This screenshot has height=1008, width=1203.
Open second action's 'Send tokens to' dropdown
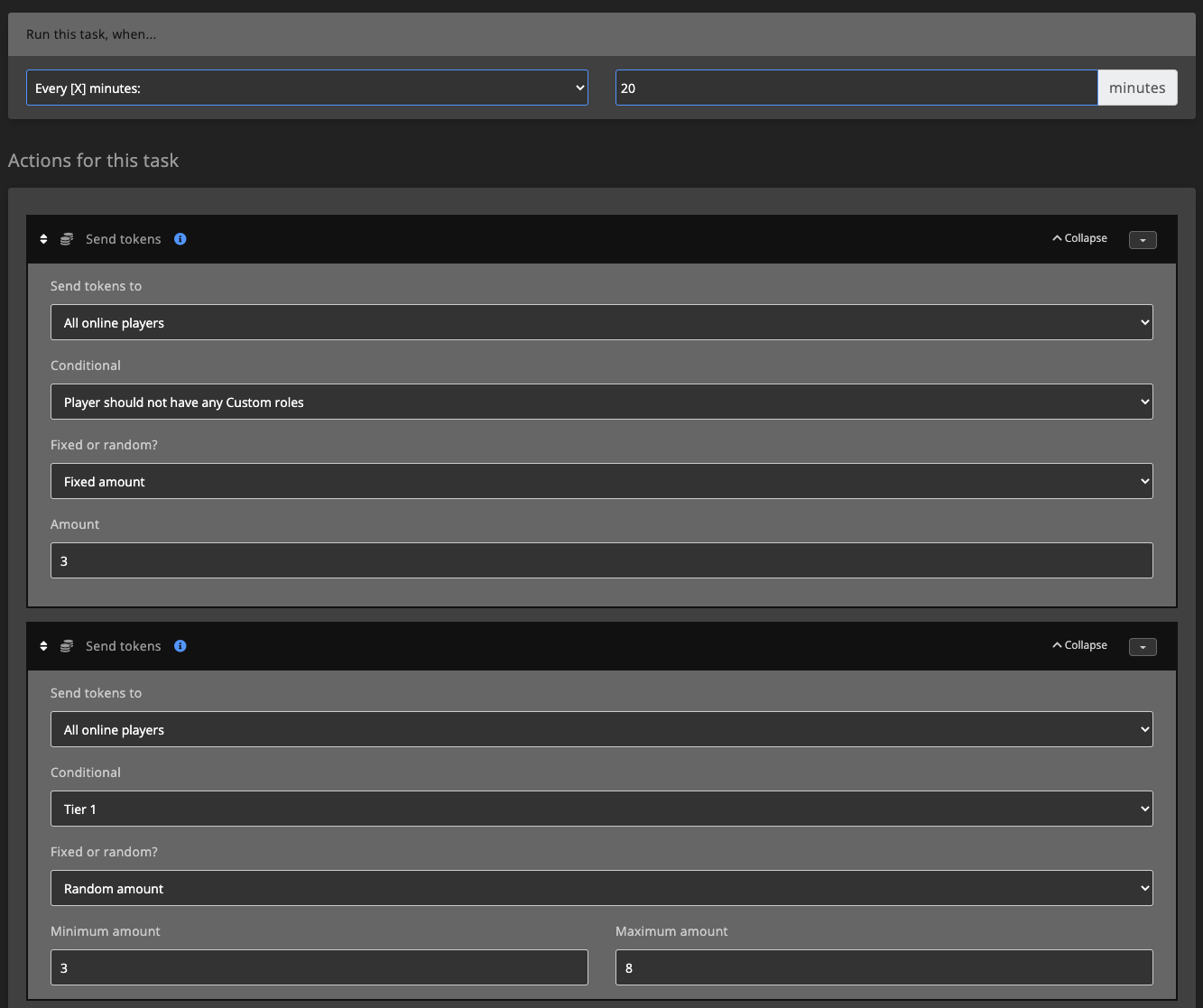pyautogui.click(x=602, y=729)
